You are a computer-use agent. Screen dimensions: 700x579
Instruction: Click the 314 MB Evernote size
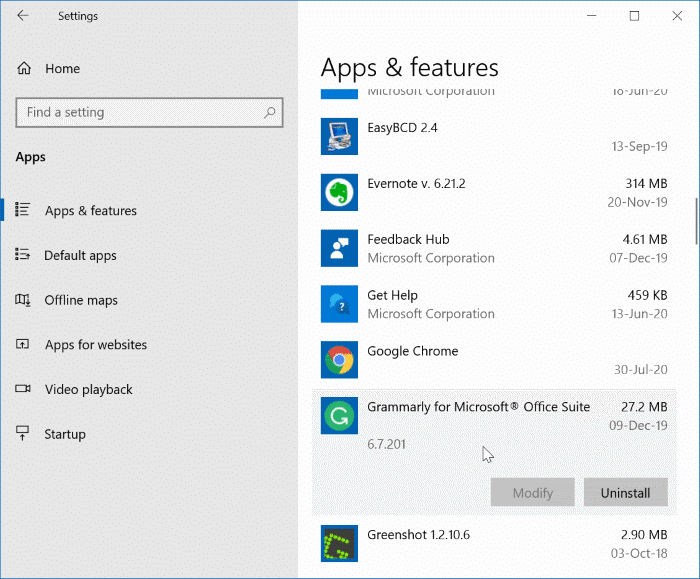point(646,183)
